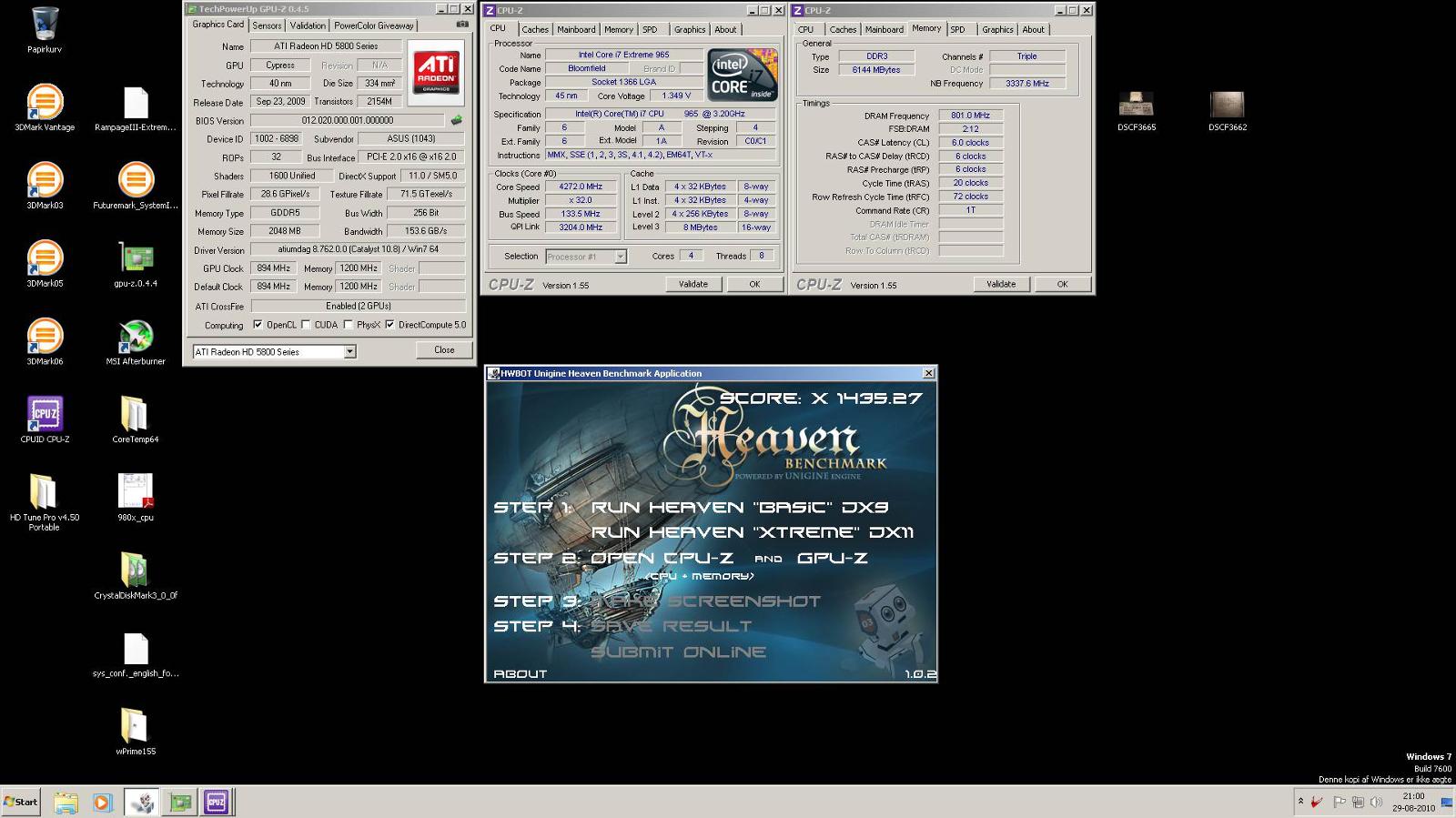
Task: Open Windows Explorer from the taskbar
Action: click(x=66, y=802)
